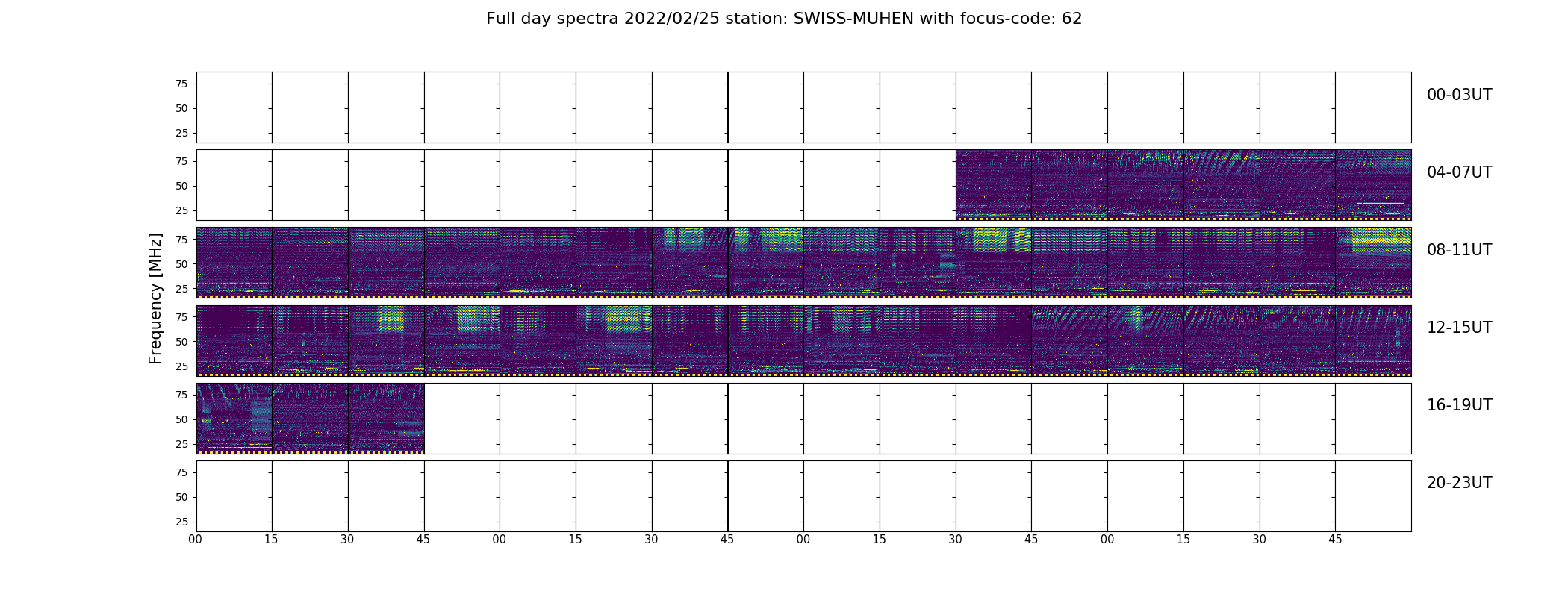Image resolution: width=1568 pixels, height=597 pixels.
Task: Click the 'Frequency [MHz]' y-axis label
Action: [155, 298]
